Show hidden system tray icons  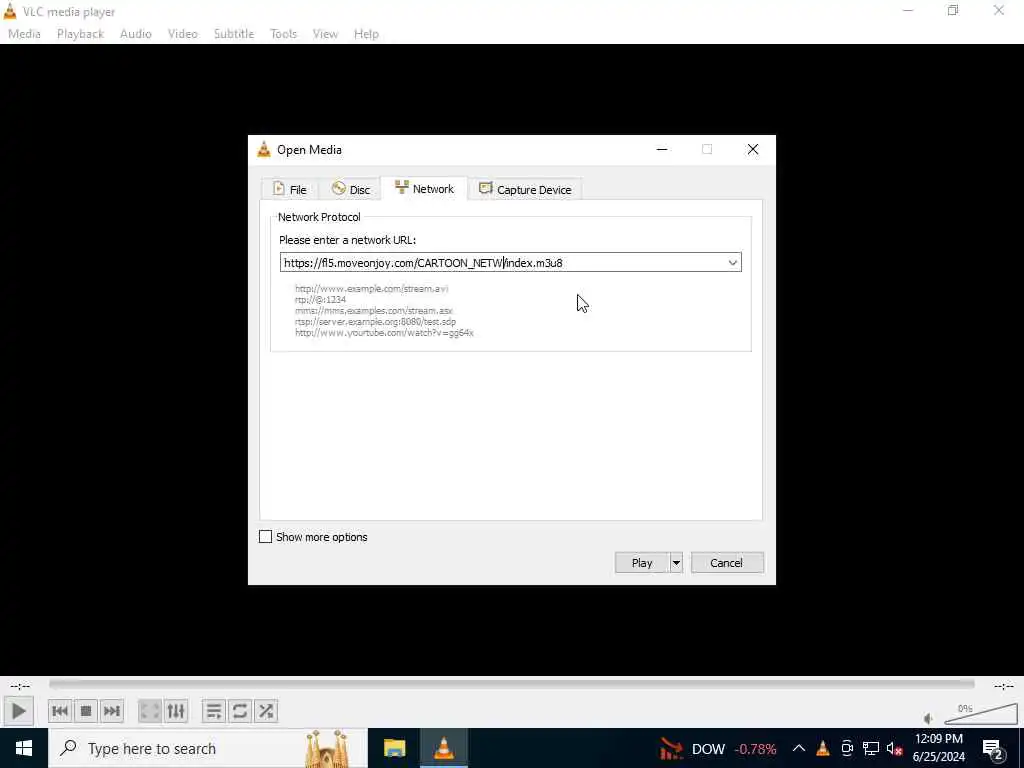click(x=799, y=748)
